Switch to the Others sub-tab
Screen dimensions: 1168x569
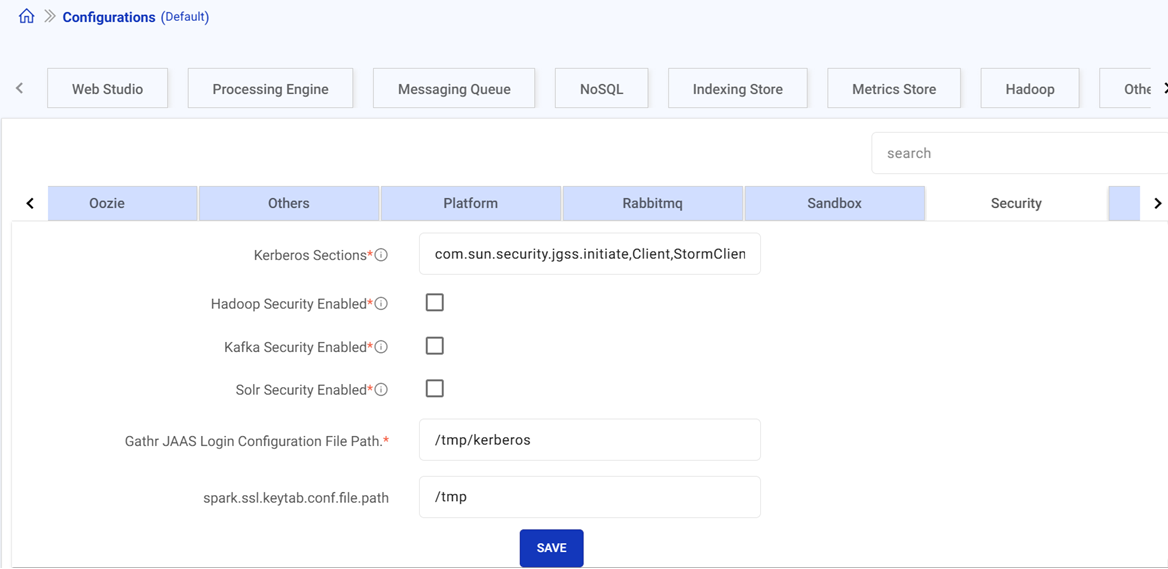click(x=289, y=203)
